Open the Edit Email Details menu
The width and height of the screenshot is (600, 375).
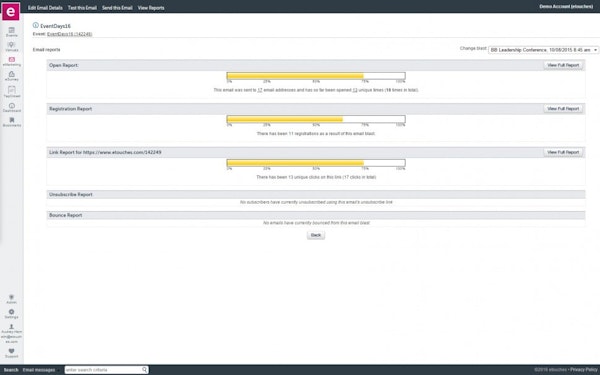click(45, 8)
